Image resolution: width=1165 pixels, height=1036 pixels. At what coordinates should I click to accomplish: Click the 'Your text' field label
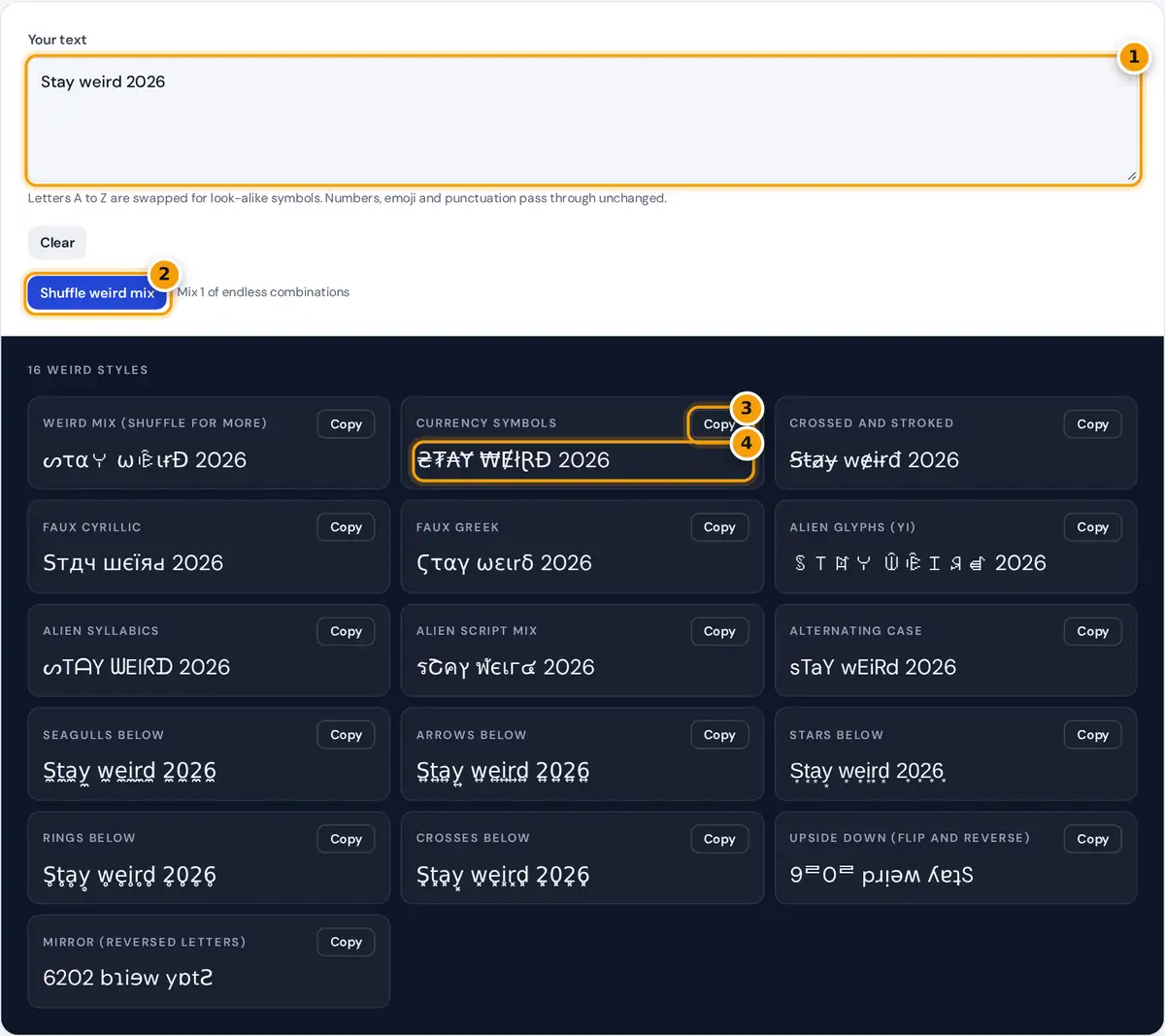click(x=57, y=40)
